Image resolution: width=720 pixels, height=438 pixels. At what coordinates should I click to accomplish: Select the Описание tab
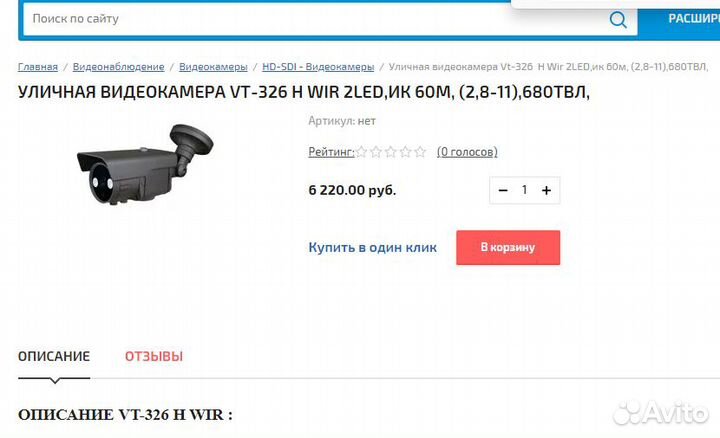pyautogui.click(x=54, y=356)
